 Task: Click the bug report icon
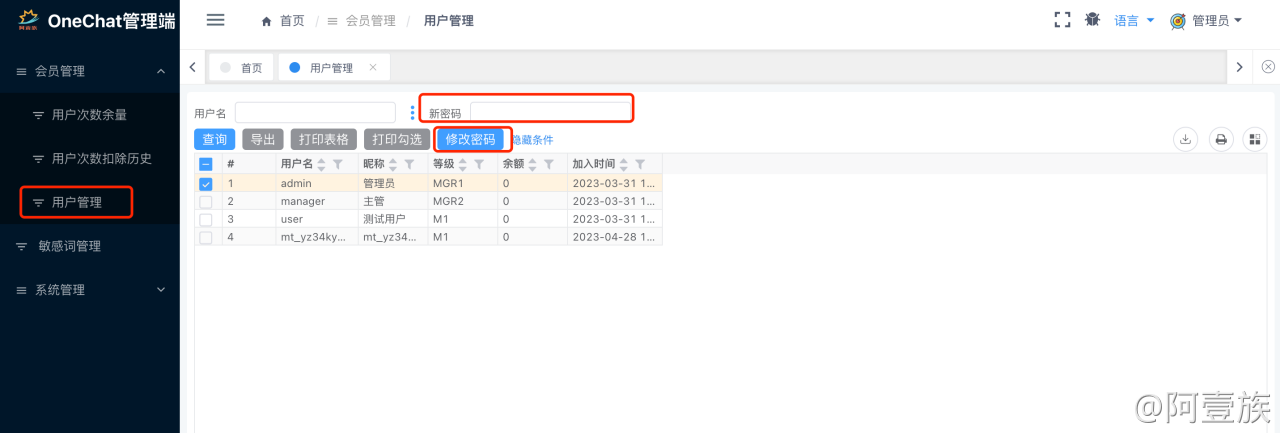(x=1092, y=20)
